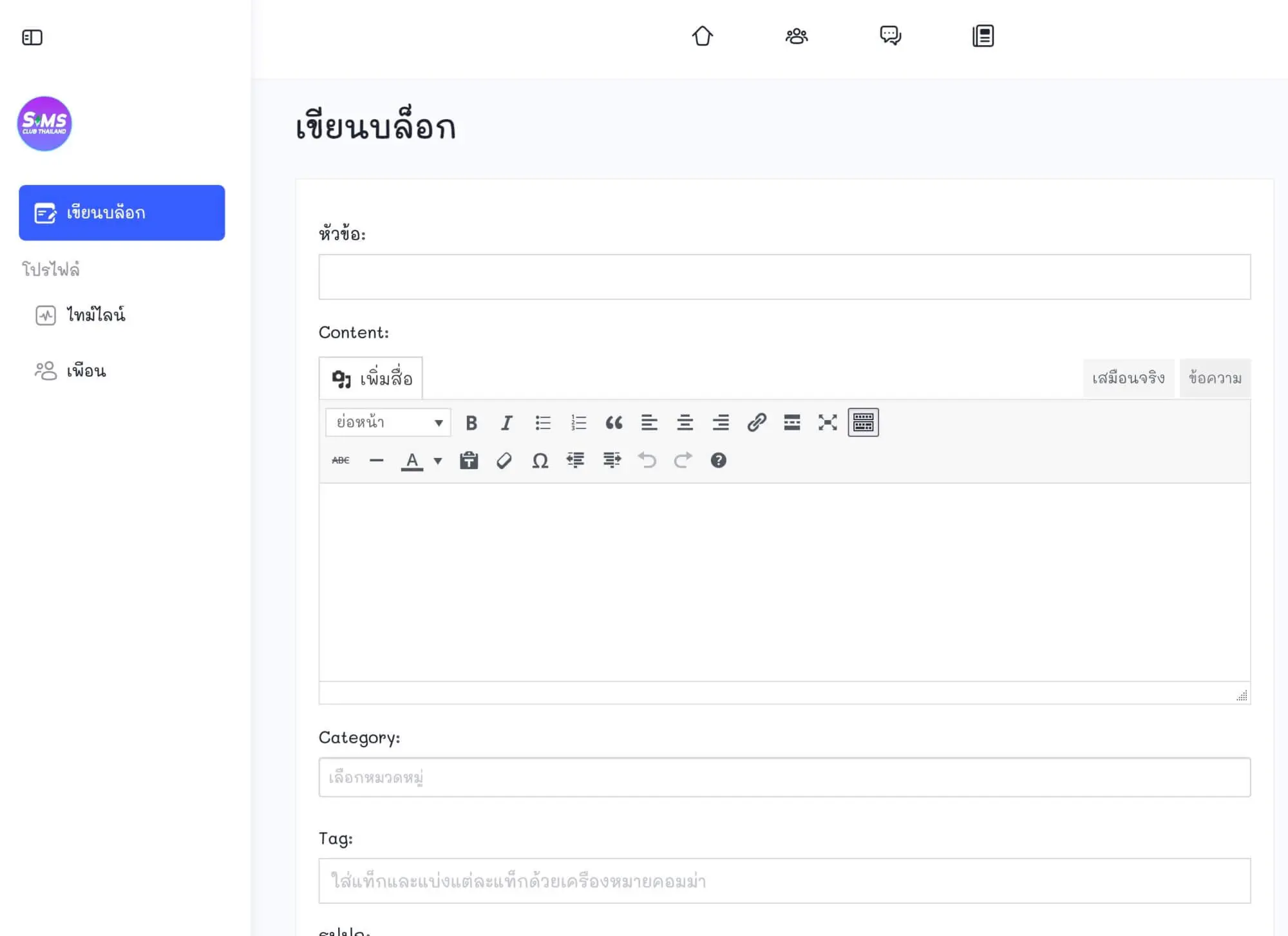Go to the home page icon
The width and height of the screenshot is (1288, 936).
click(x=703, y=35)
